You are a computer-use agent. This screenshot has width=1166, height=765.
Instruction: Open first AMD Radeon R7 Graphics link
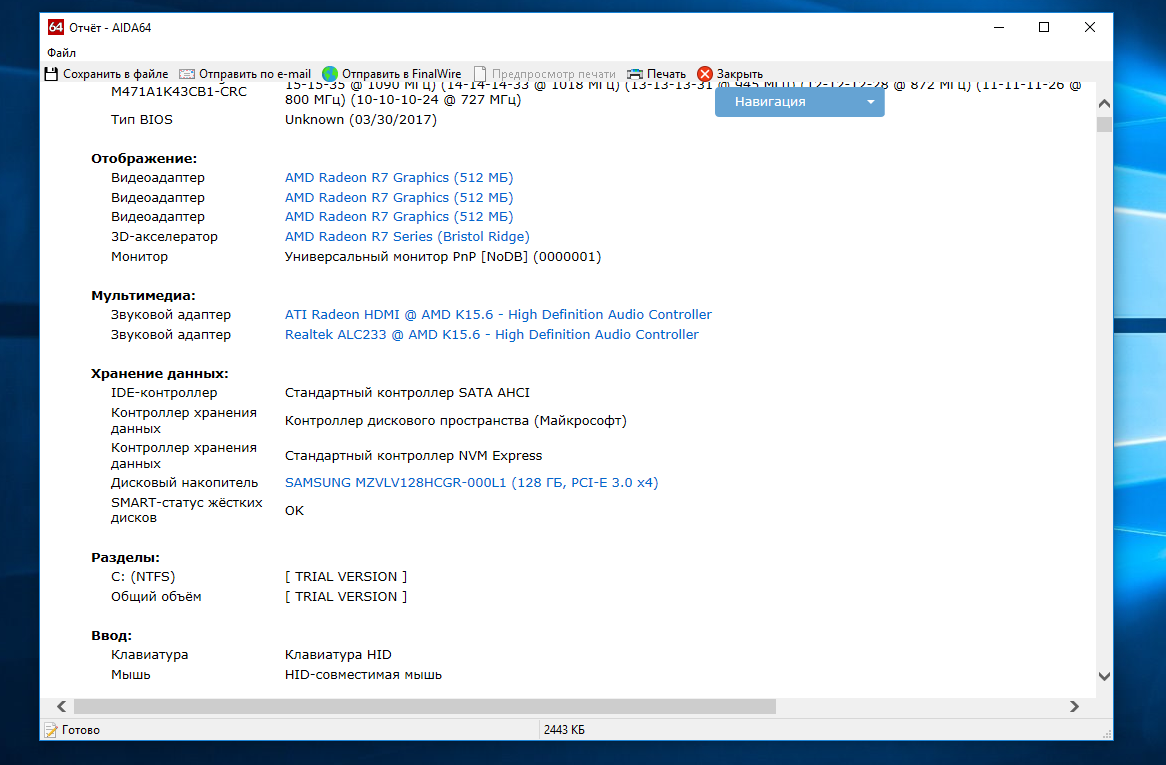point(399,178)
